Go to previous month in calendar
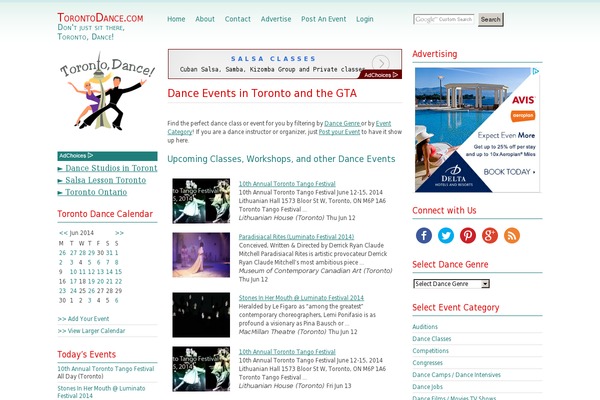This screenshot has height=400, width=600. point(64,233)
